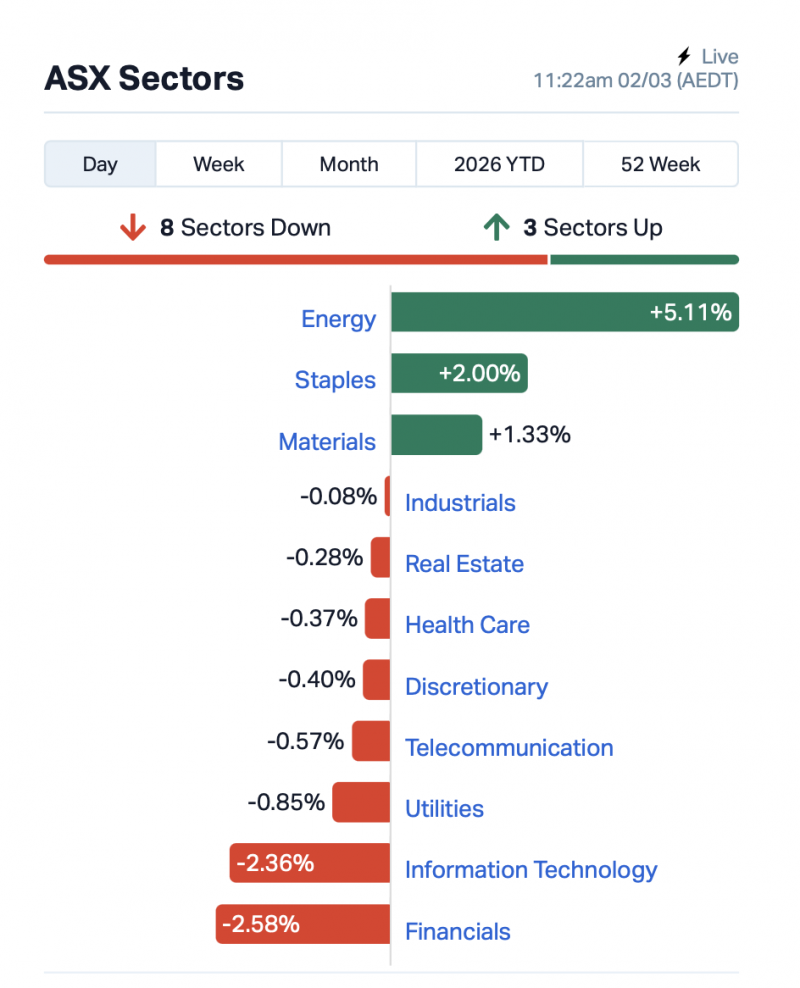Open the Staples sector link

[335, 380]
